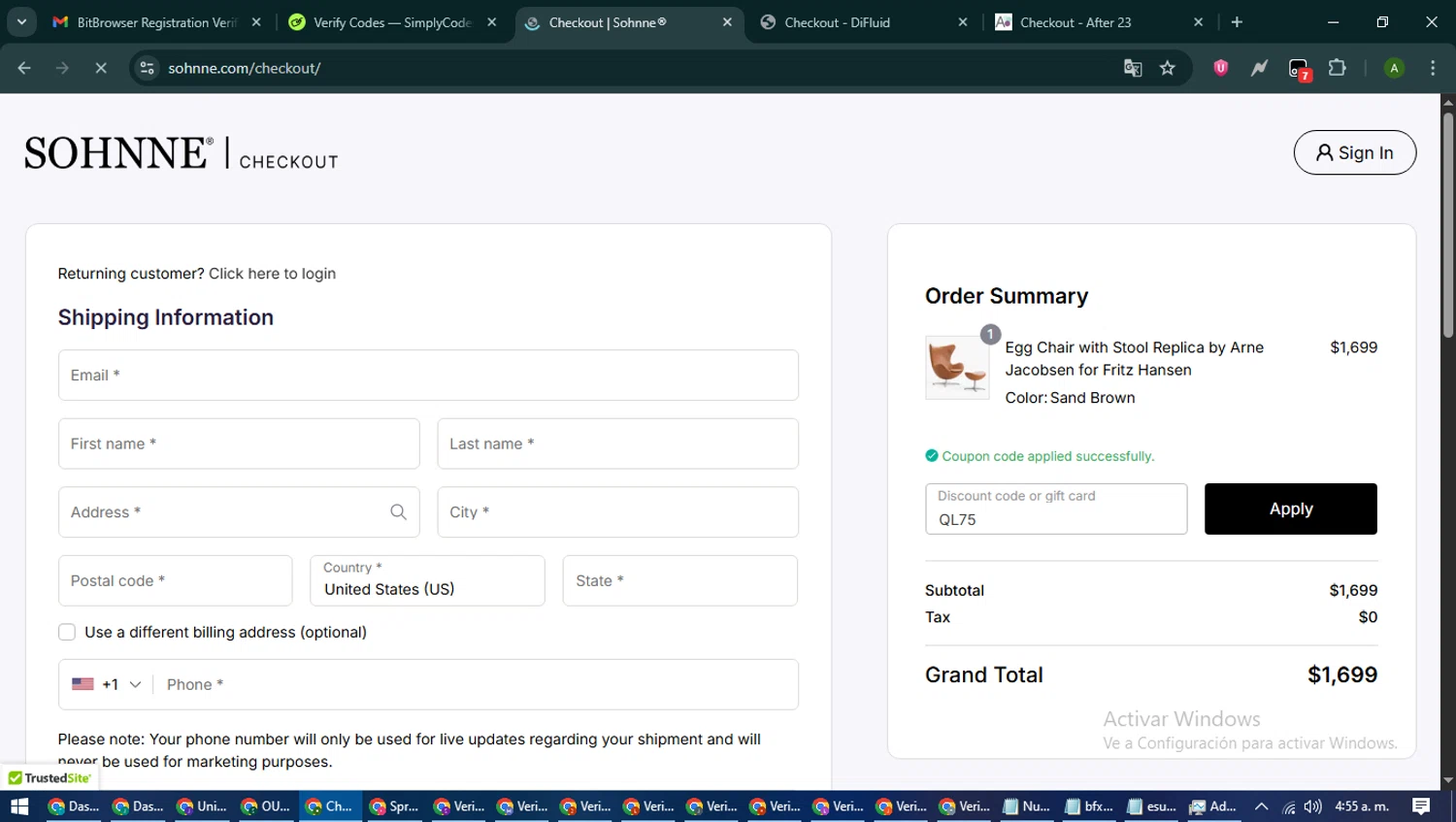
Task: Open the Windows Start menu
Action: click(x=19, y=806)
